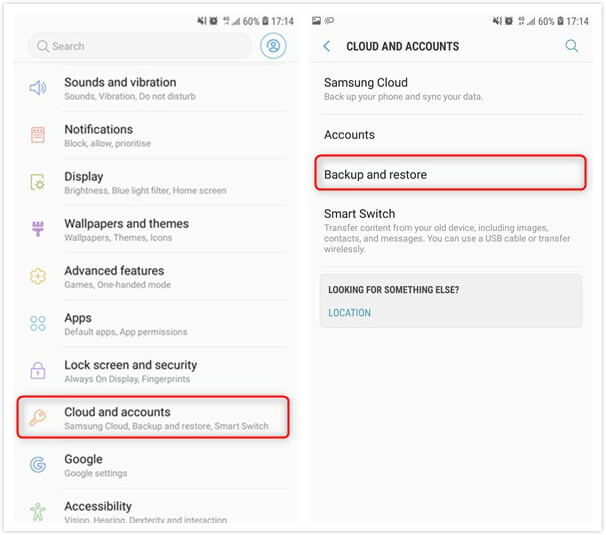Tap the Display brightness icon

click(38, 182)
